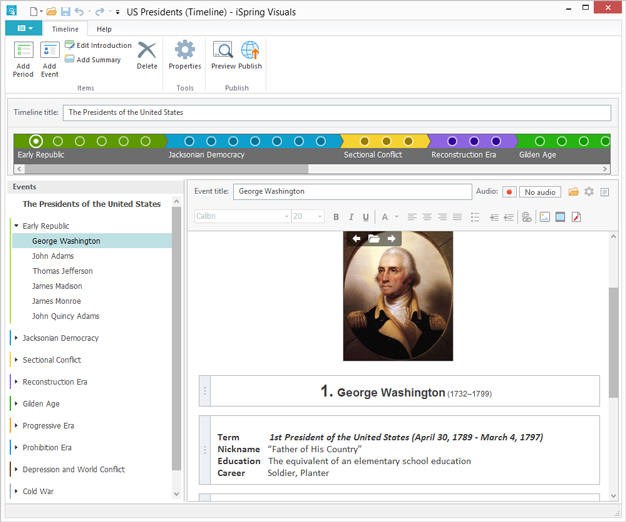
Task: Open the blue application menu button
Action: click(24, 28)
